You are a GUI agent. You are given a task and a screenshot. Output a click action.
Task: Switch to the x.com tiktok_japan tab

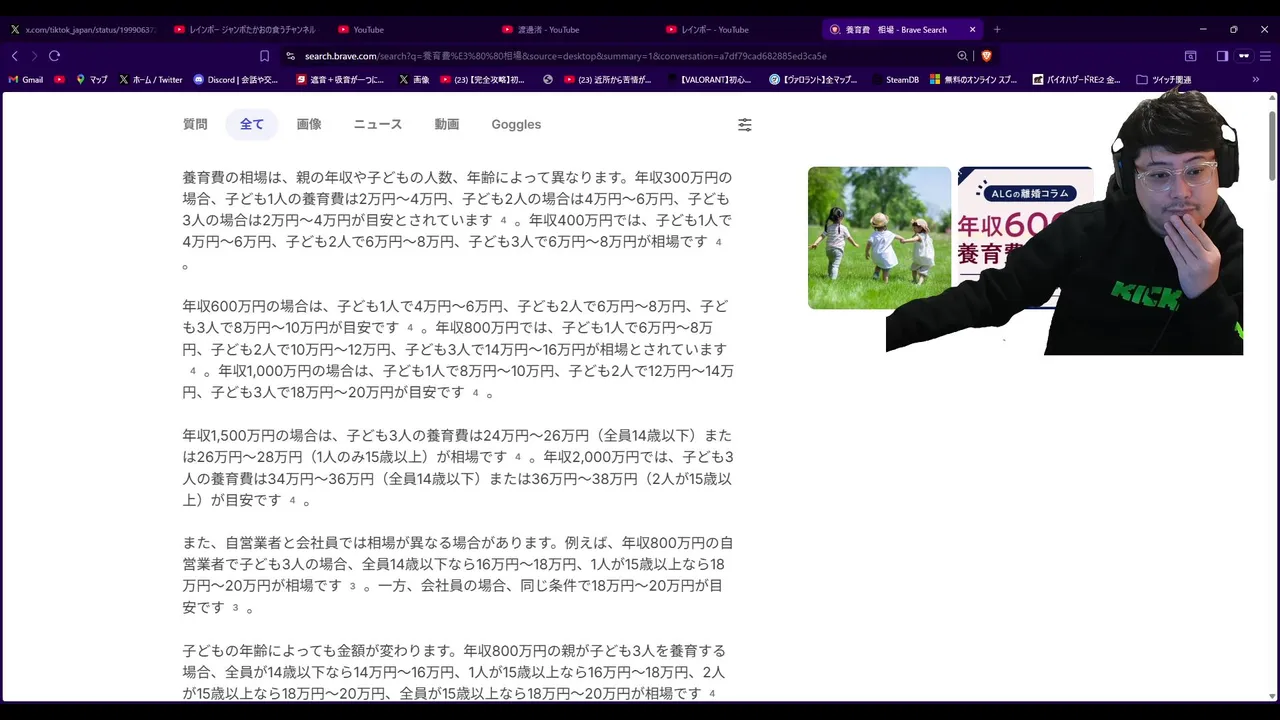[x=82, y=29]
